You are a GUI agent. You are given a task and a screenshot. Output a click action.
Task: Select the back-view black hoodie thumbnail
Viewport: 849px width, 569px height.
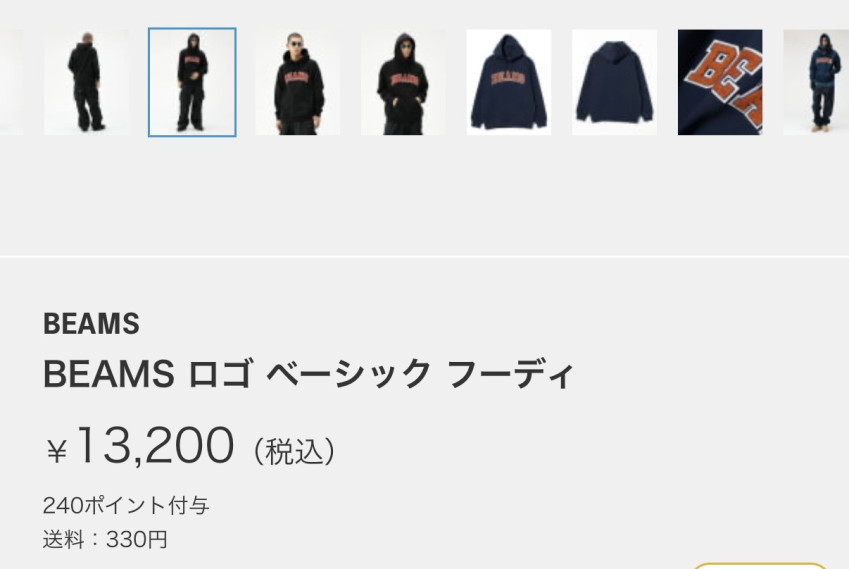pyautogui.click(x=87, y=82)
